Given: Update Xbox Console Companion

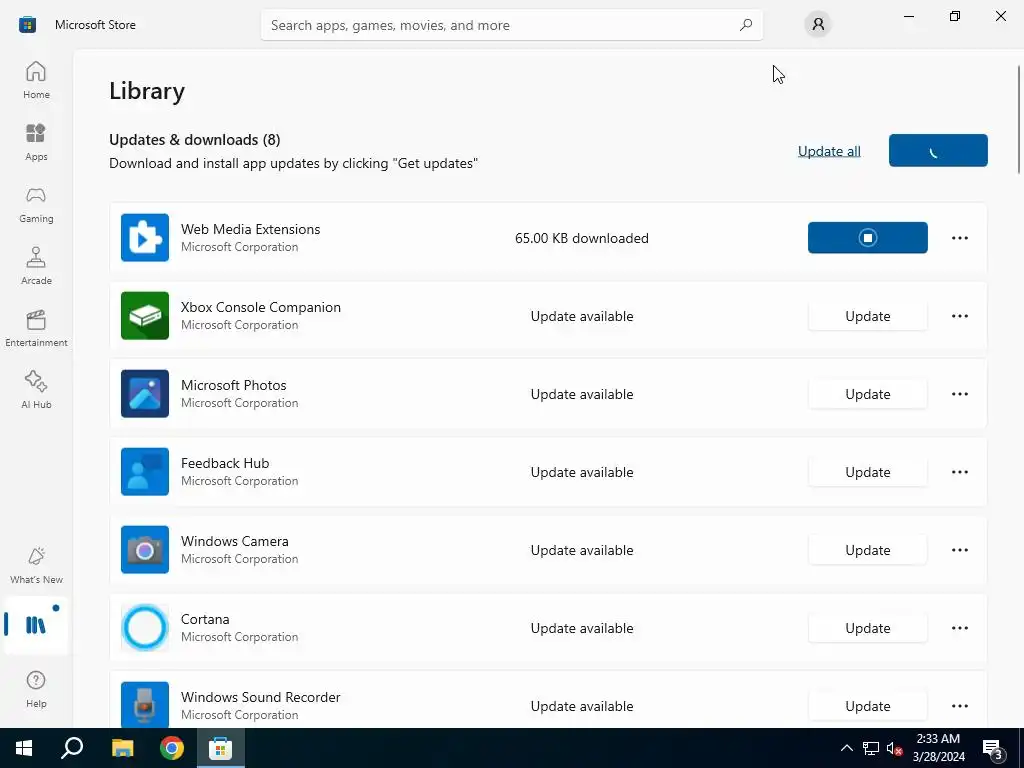Looking at the screenshot, I should 867,316.
